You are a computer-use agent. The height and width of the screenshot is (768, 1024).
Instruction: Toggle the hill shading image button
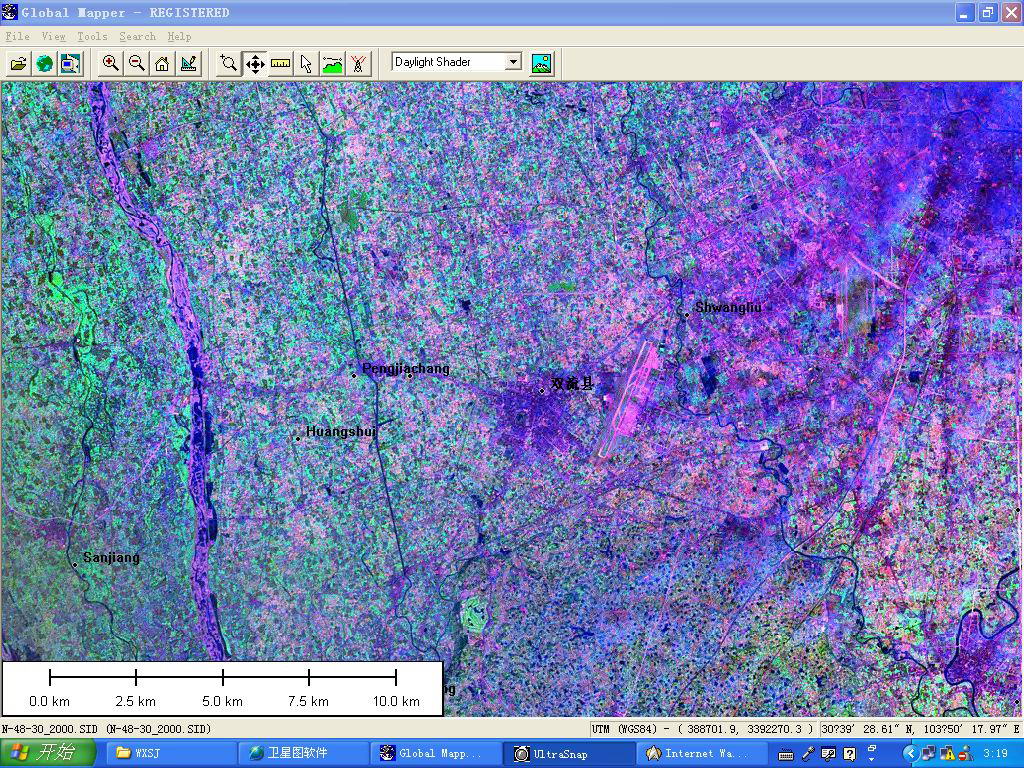tap(541, 63)
